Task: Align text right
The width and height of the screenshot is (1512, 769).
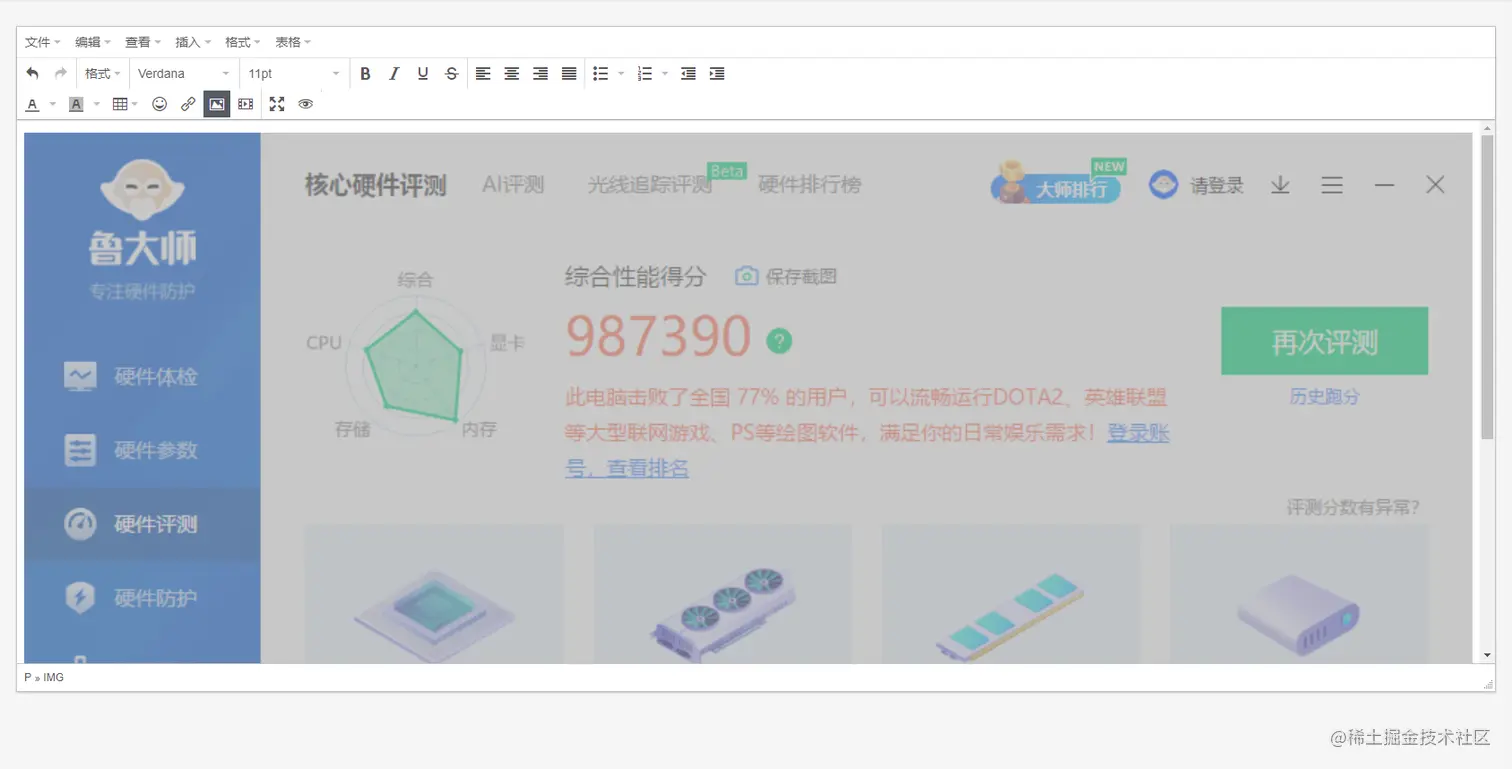Action: pyautogui.click(x=540, y=73)
